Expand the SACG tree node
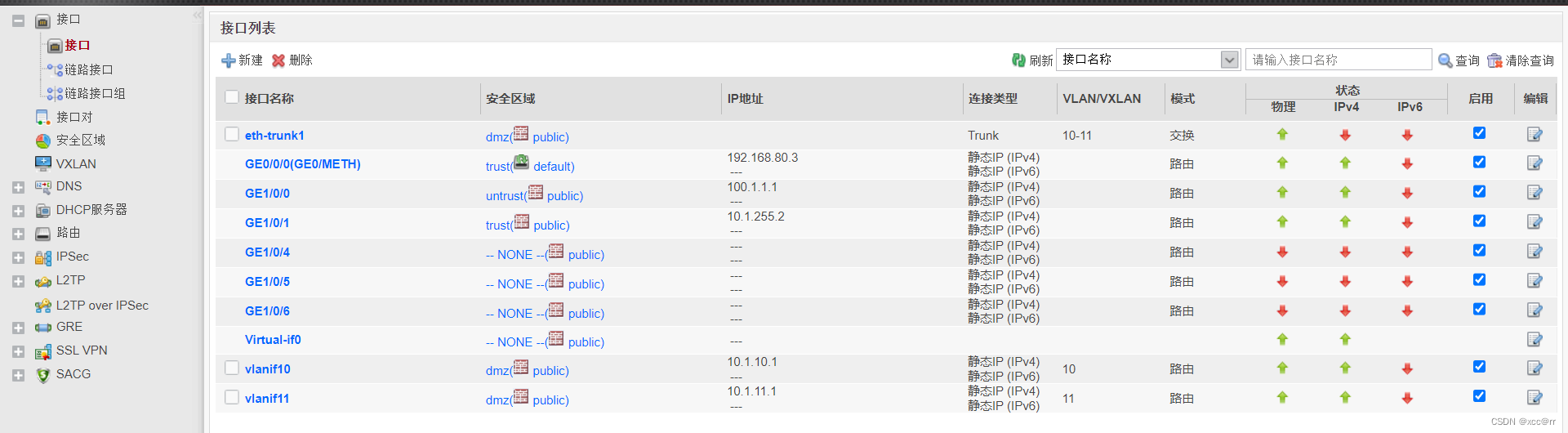This screenshot has height=433, width=1568. click(x=18, y=375)
